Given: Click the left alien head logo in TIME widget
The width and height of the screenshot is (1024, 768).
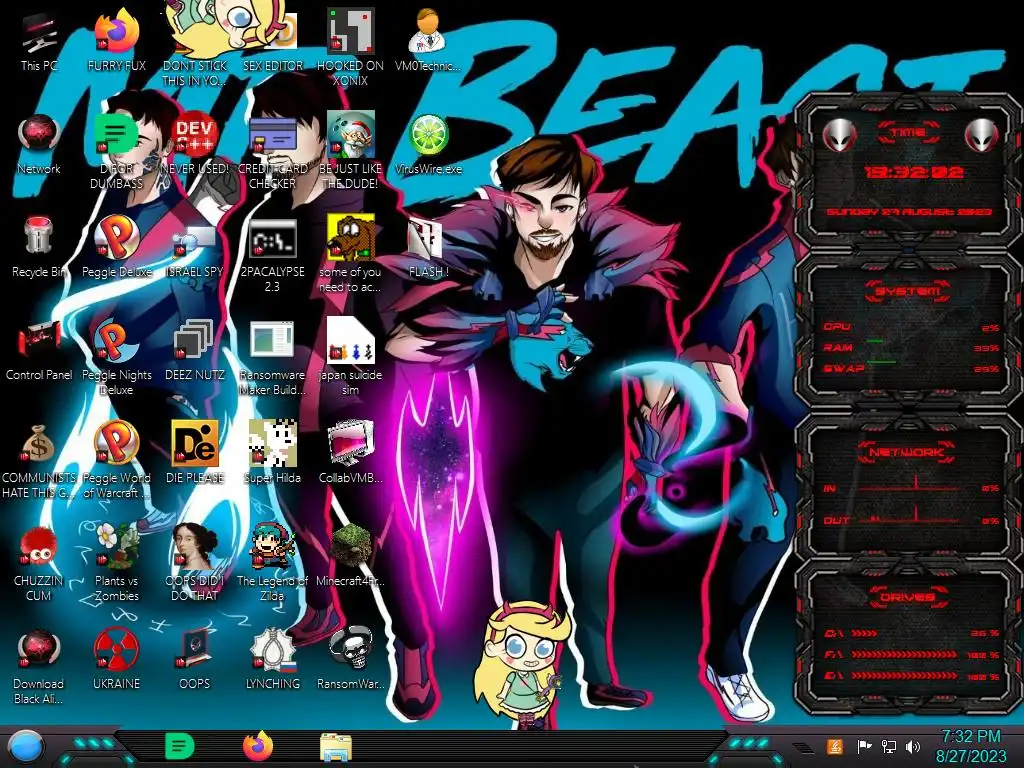Looking at the screenshot, I should pos(839,135).
